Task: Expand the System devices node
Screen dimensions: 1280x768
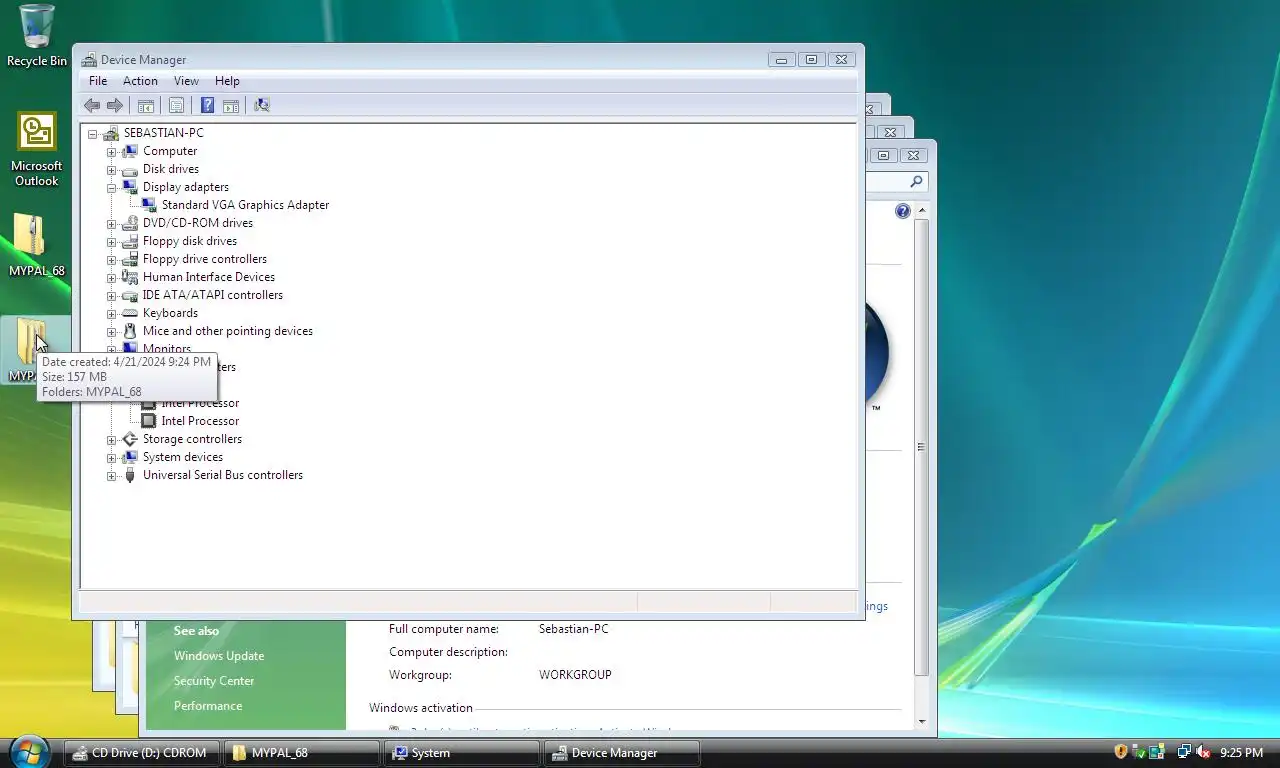Action: coord(111,457)
